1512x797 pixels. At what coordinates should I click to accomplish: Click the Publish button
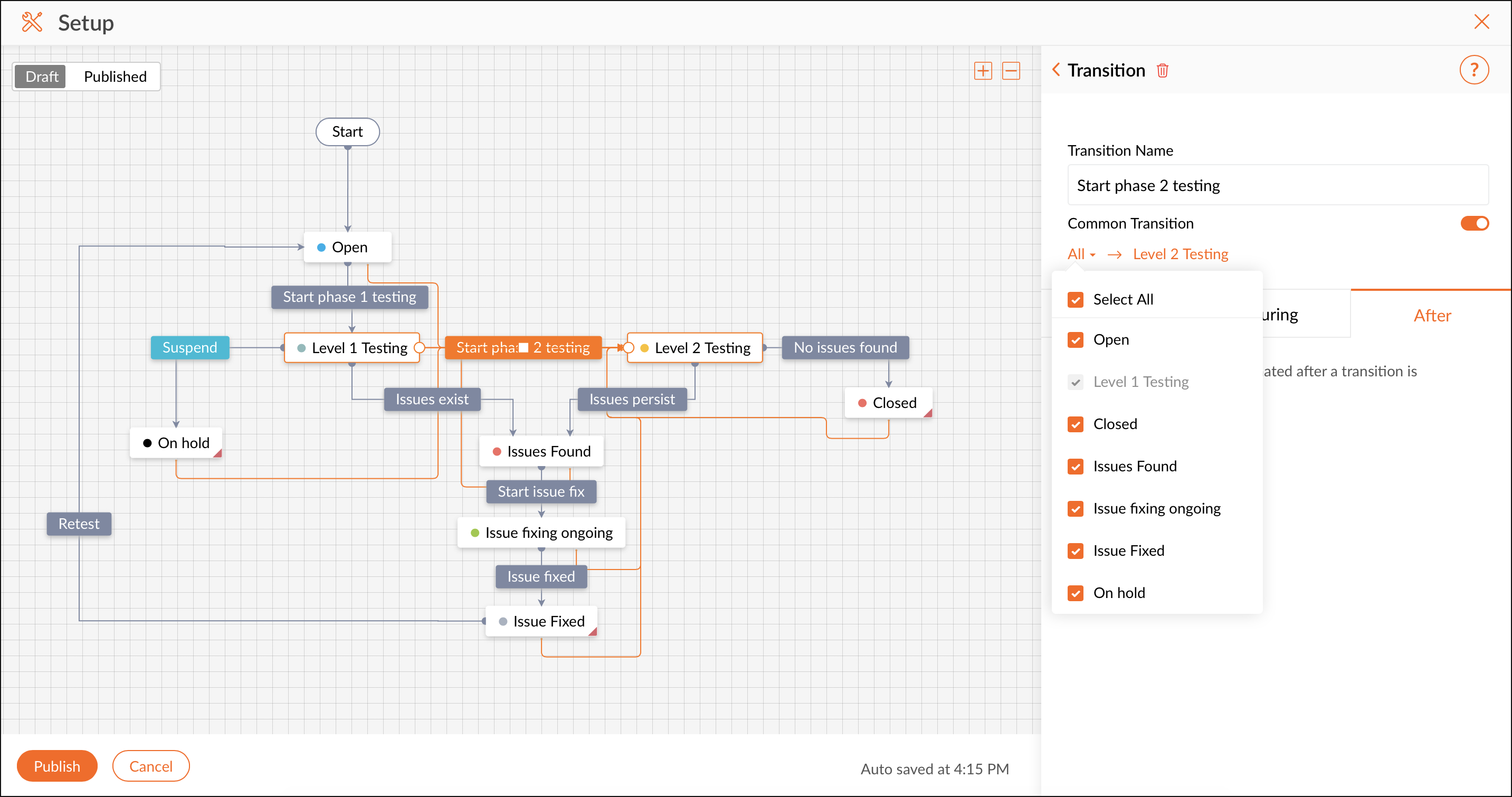(57, 766)
